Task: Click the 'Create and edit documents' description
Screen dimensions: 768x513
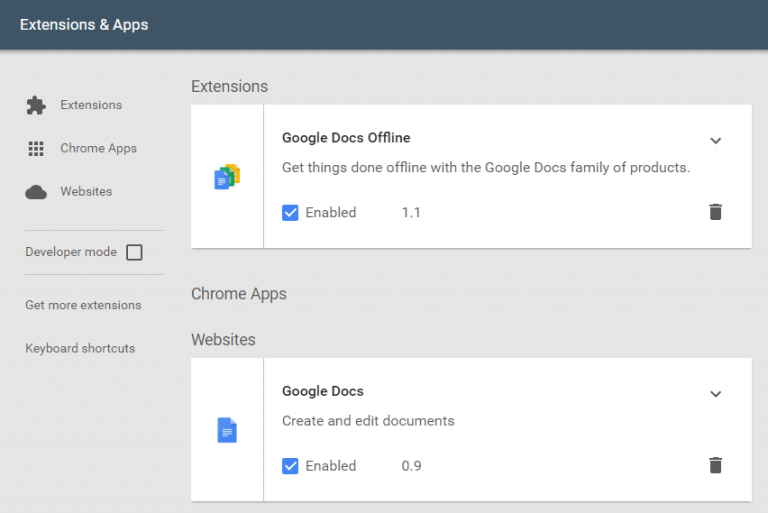Action: pos(368,421)
